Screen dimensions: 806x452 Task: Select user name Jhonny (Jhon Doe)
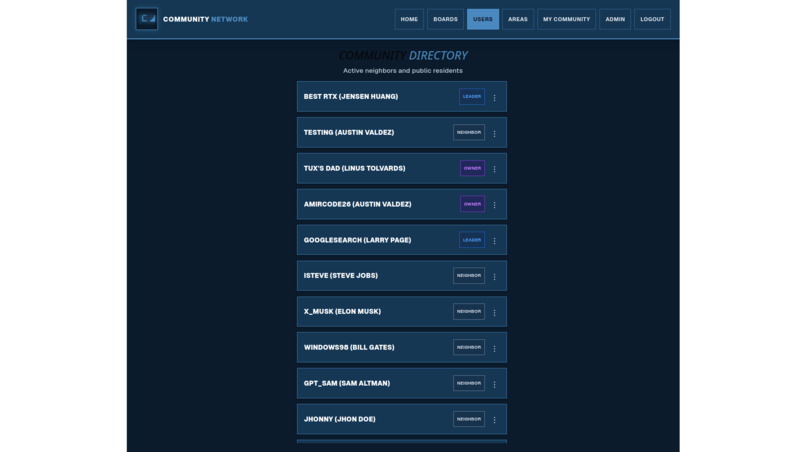click(x=339, y=419)
